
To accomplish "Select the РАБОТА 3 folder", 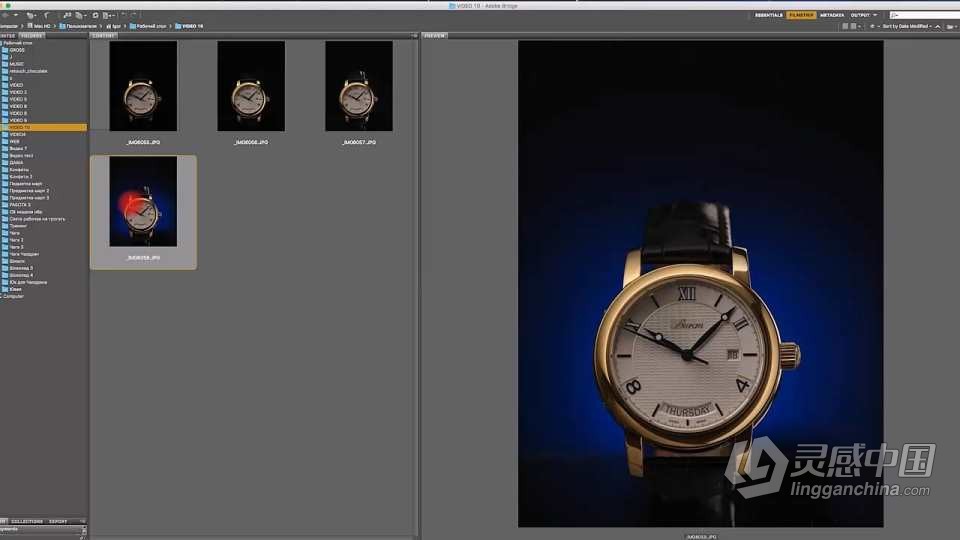I will point(20,204).
